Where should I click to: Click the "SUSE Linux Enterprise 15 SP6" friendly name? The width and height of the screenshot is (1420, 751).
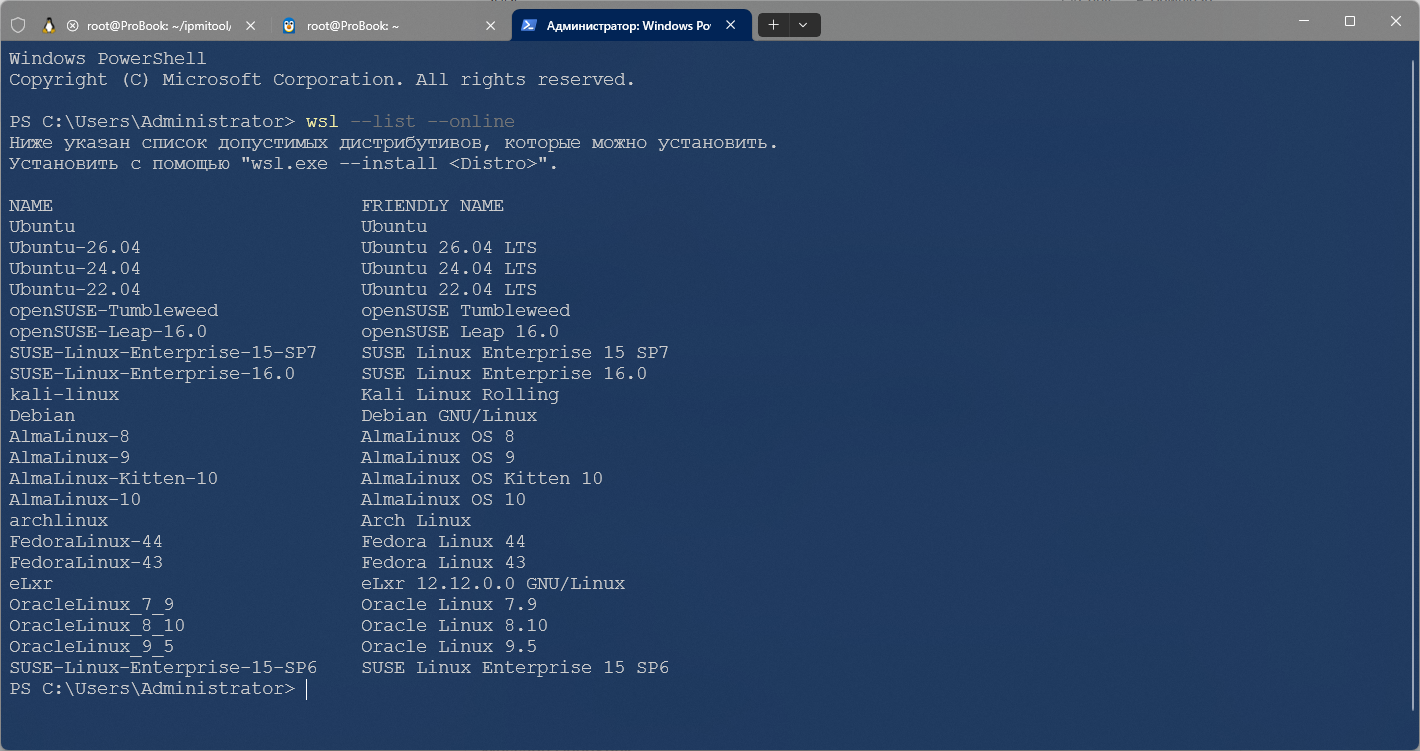pyautogui.click(x=515, y=668)
